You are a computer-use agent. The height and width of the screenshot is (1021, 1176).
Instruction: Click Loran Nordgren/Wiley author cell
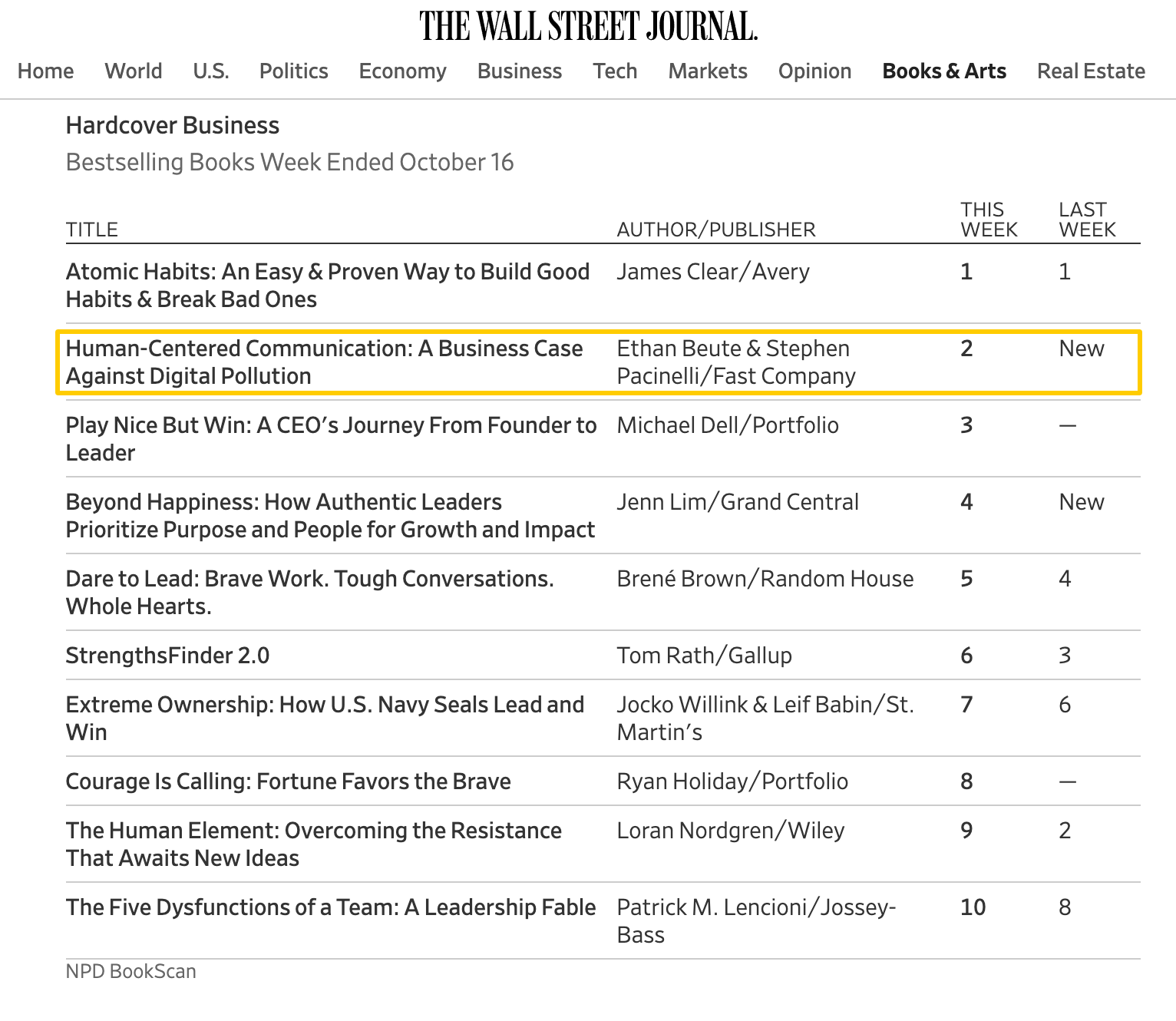pyautogui.click(x=731, y=831)
